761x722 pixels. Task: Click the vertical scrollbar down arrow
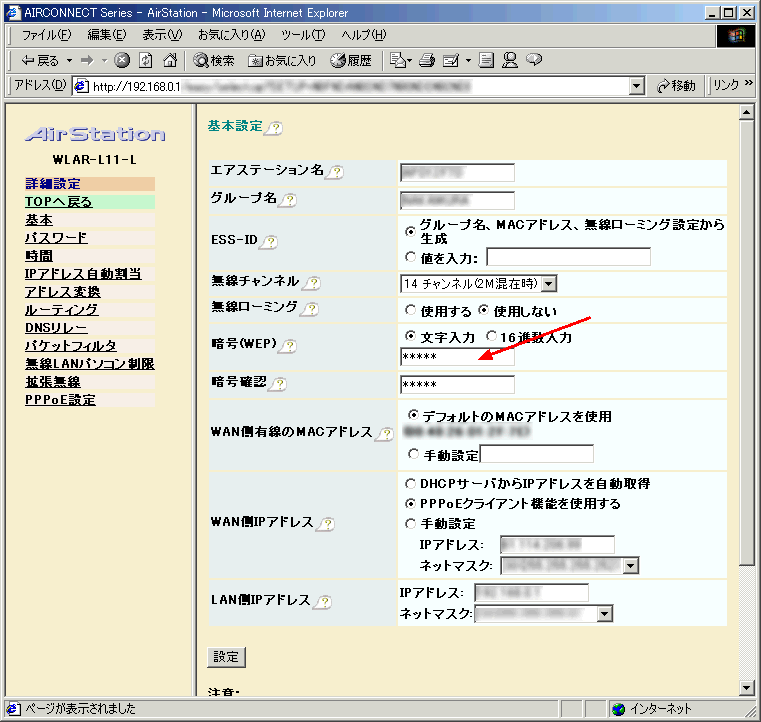[746, 688]
